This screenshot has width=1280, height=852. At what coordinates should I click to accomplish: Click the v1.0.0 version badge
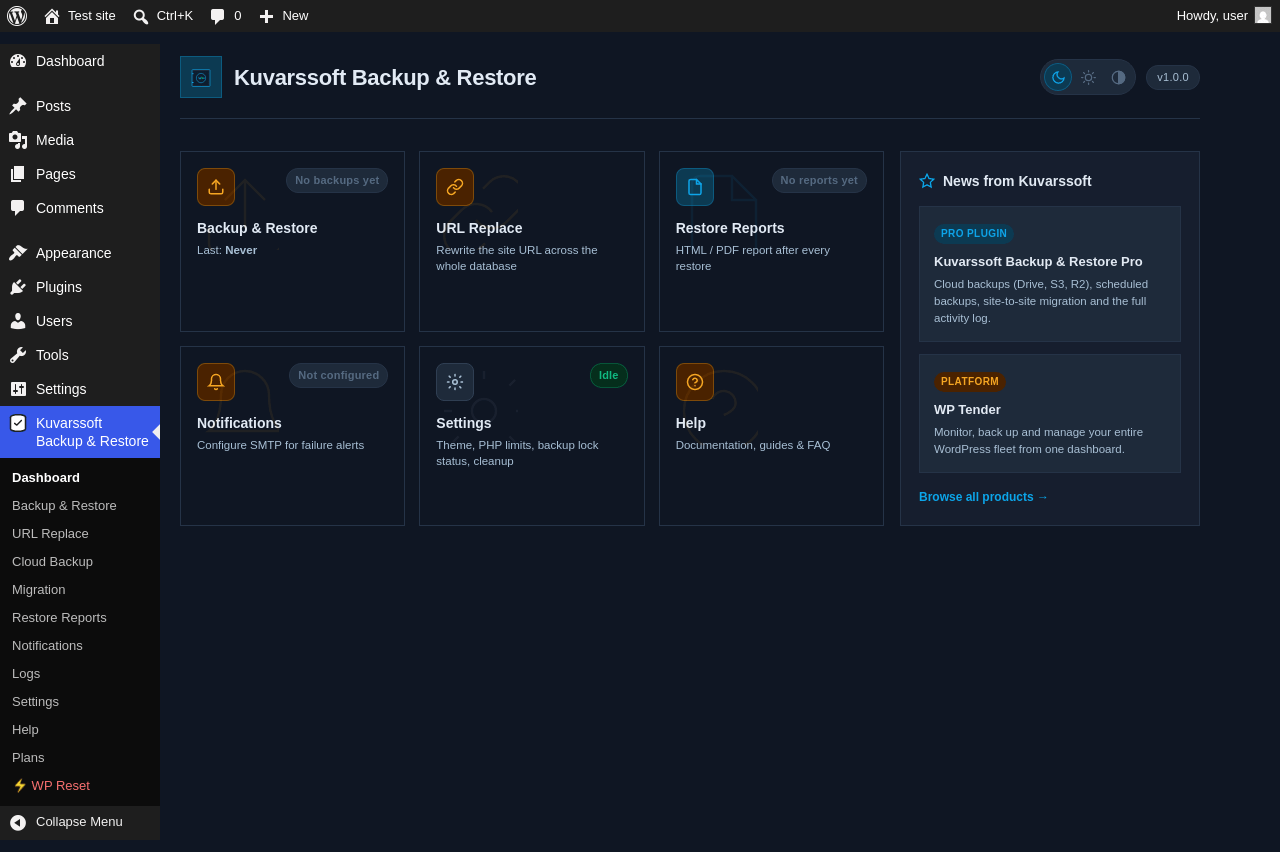1173,77
